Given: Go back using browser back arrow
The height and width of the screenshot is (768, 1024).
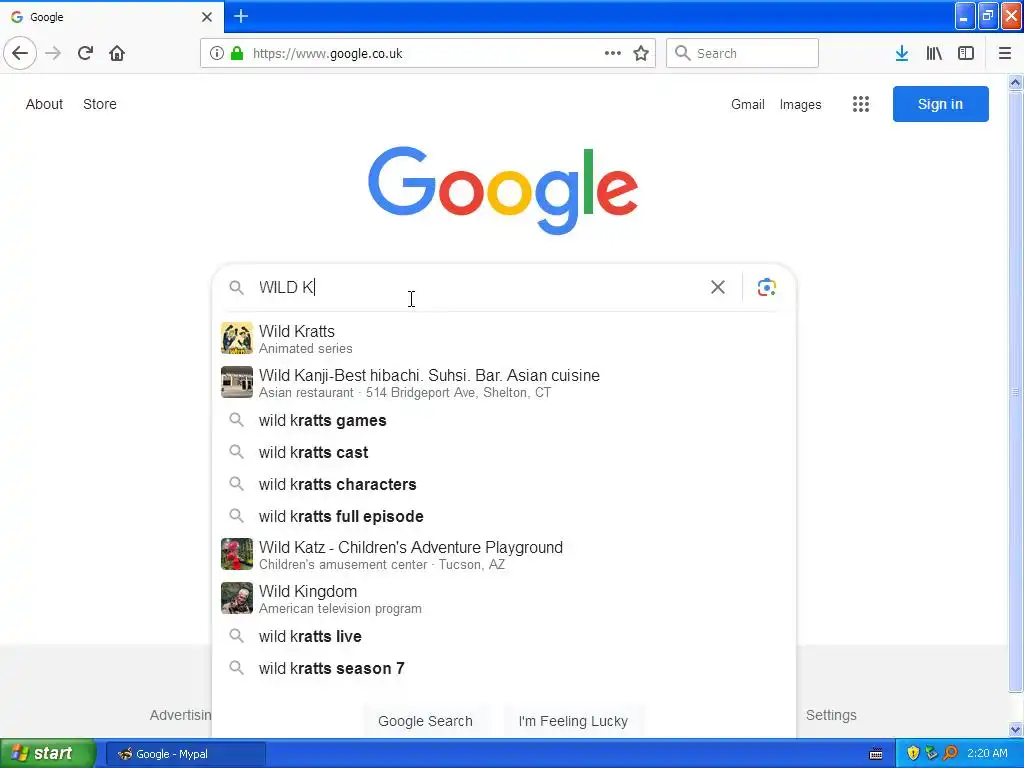Looking at the screenshot, I should 20,53.
